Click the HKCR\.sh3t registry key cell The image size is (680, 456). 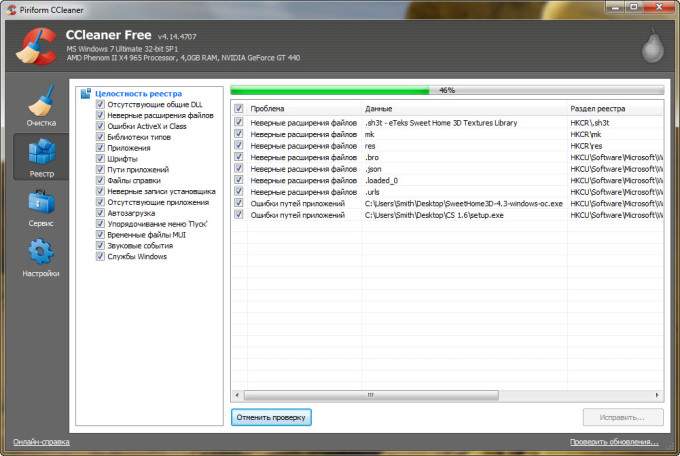click(x=590, y=123)
